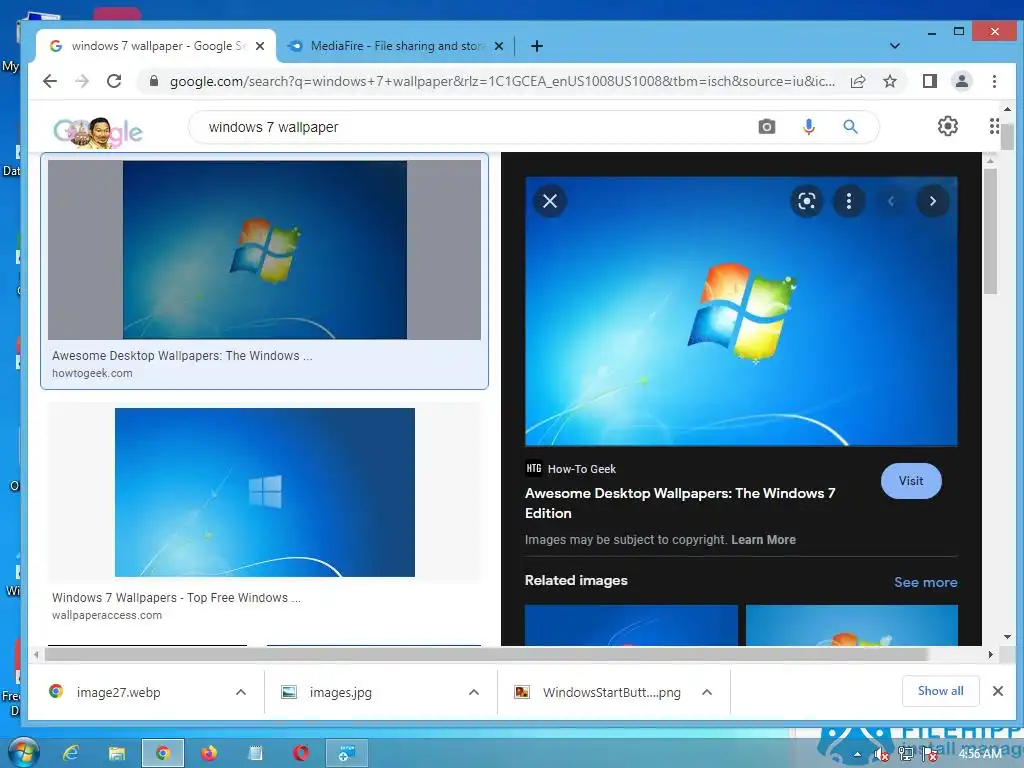
Task: Share this page from the address bar
Action: [858, 81]
